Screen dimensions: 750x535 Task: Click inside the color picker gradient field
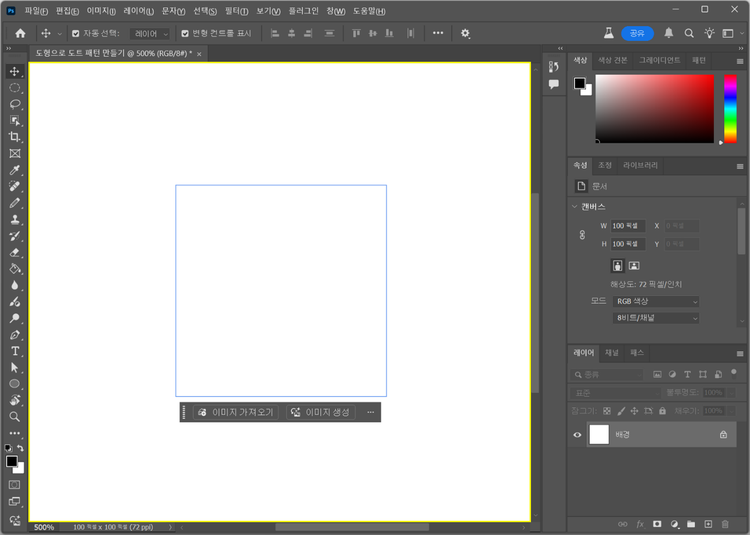coord(655,108)
